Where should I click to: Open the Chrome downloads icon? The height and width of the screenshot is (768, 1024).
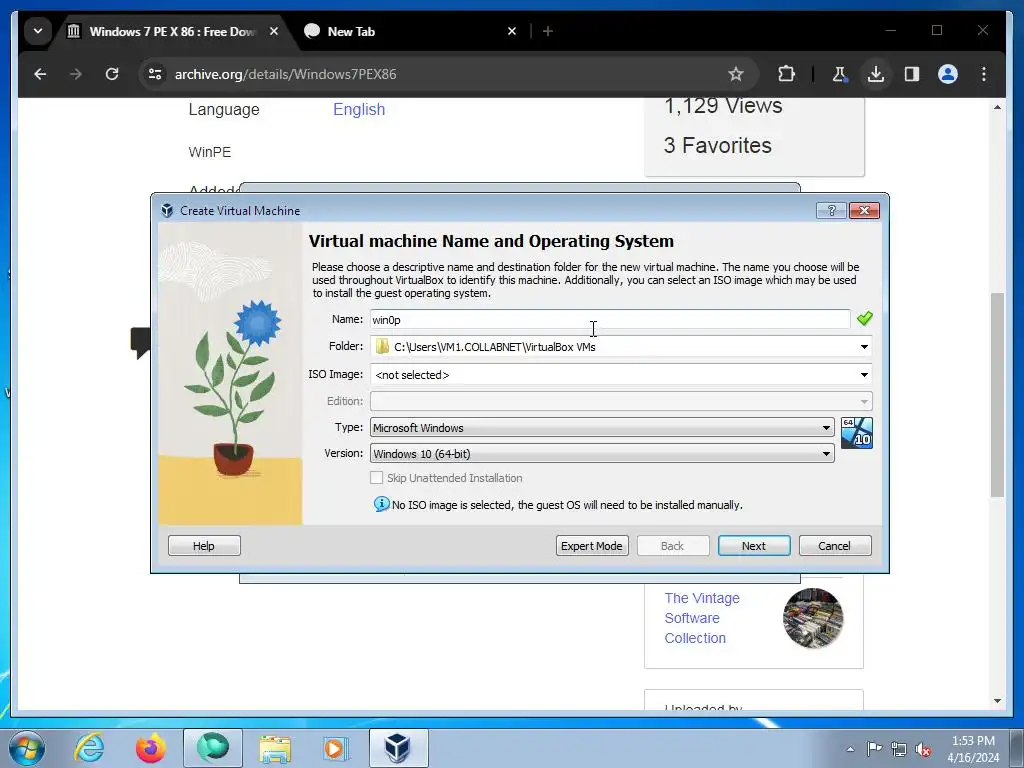click(876, 74)
